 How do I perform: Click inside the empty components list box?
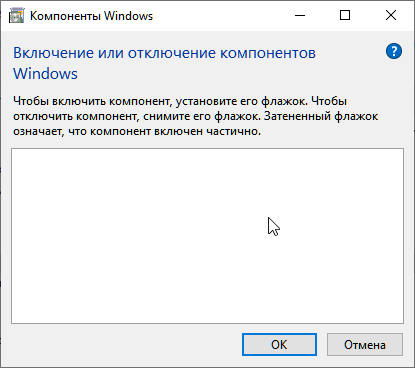click(x=207, y=236)
